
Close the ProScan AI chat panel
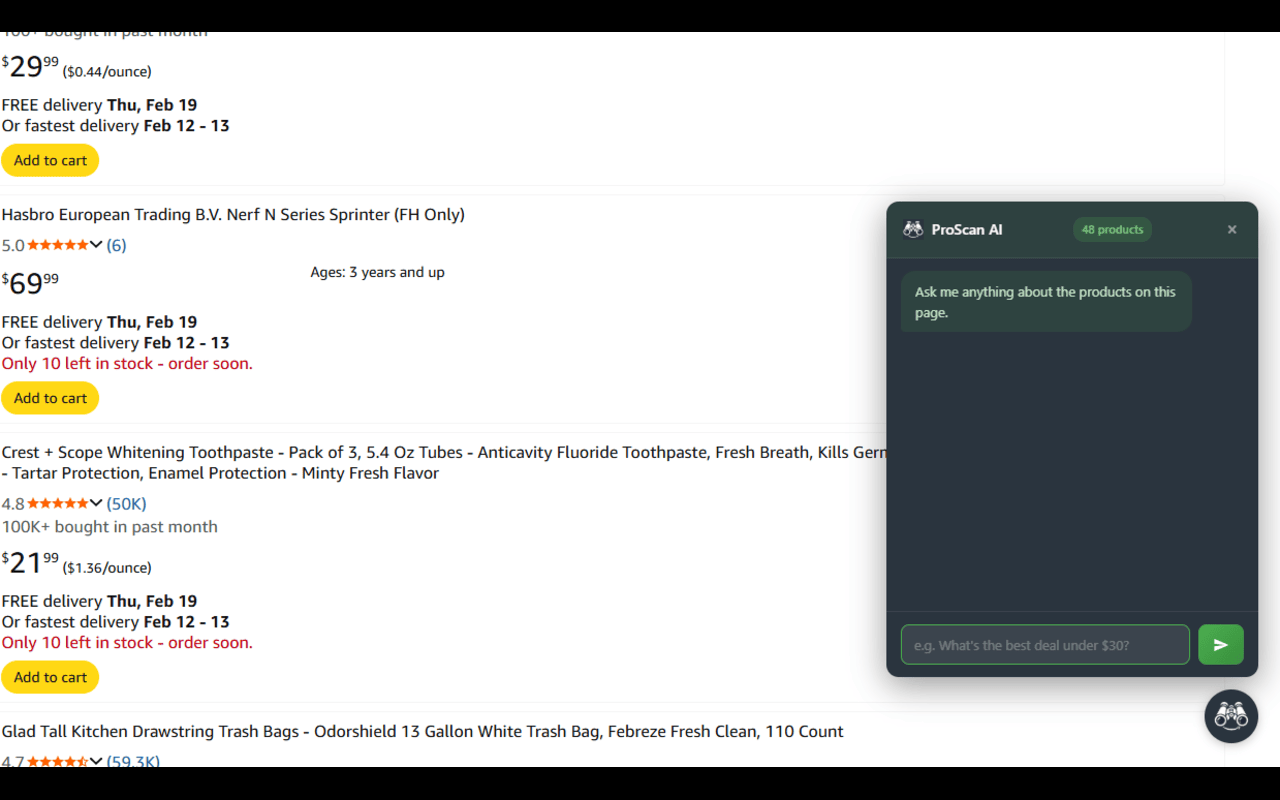click(x=1232, y=230)
